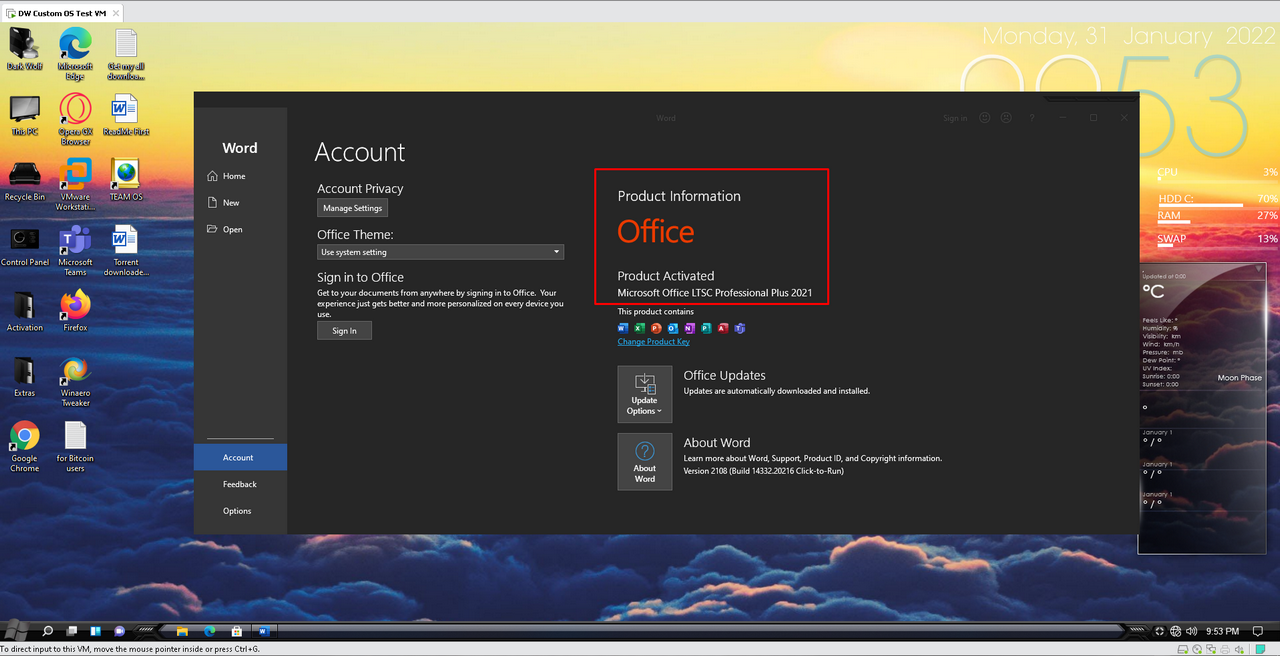Click the 'Office Updates' heading

pos(725,376)
